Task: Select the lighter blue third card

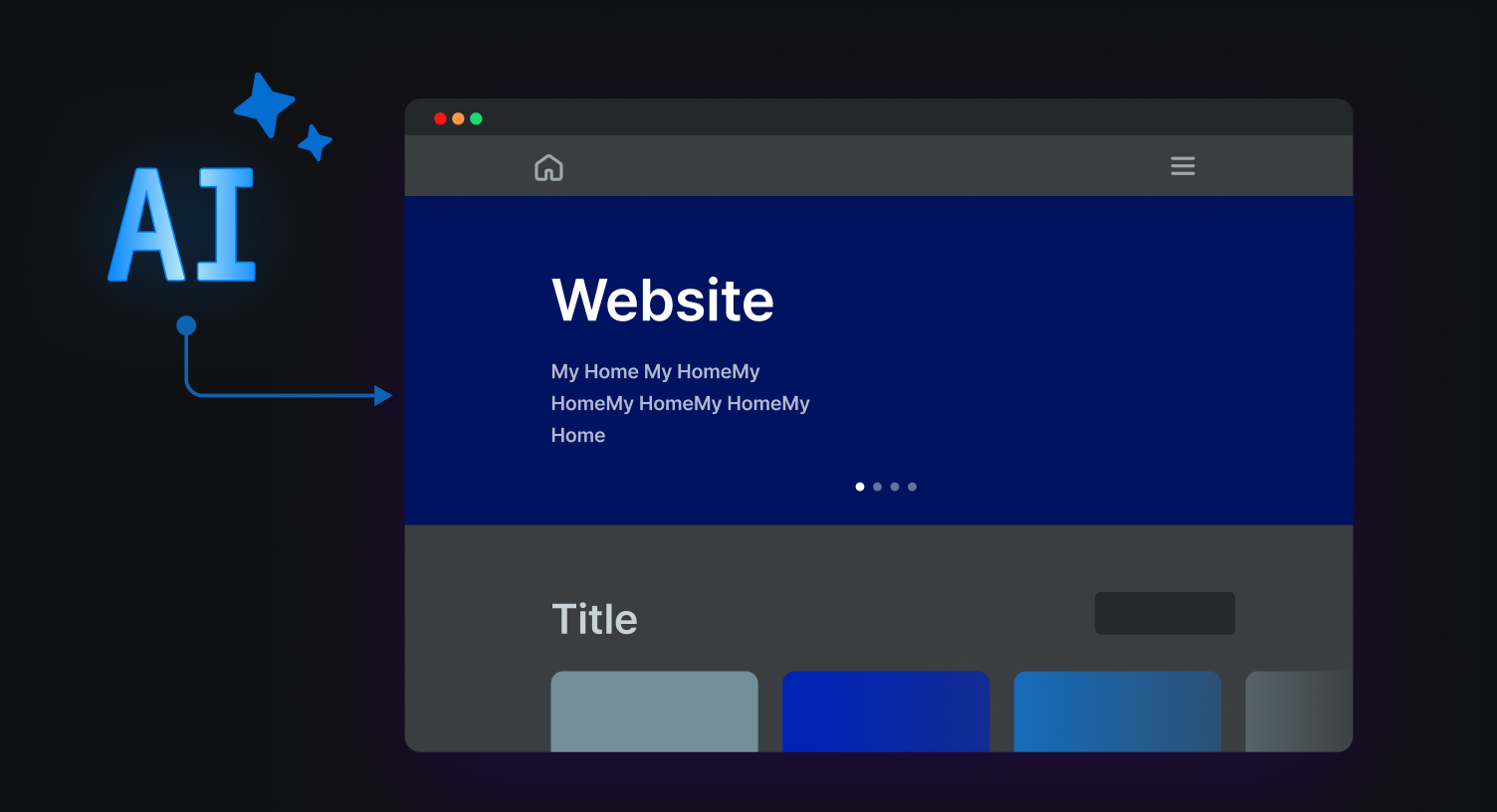Action: (x=1117, y=710)
